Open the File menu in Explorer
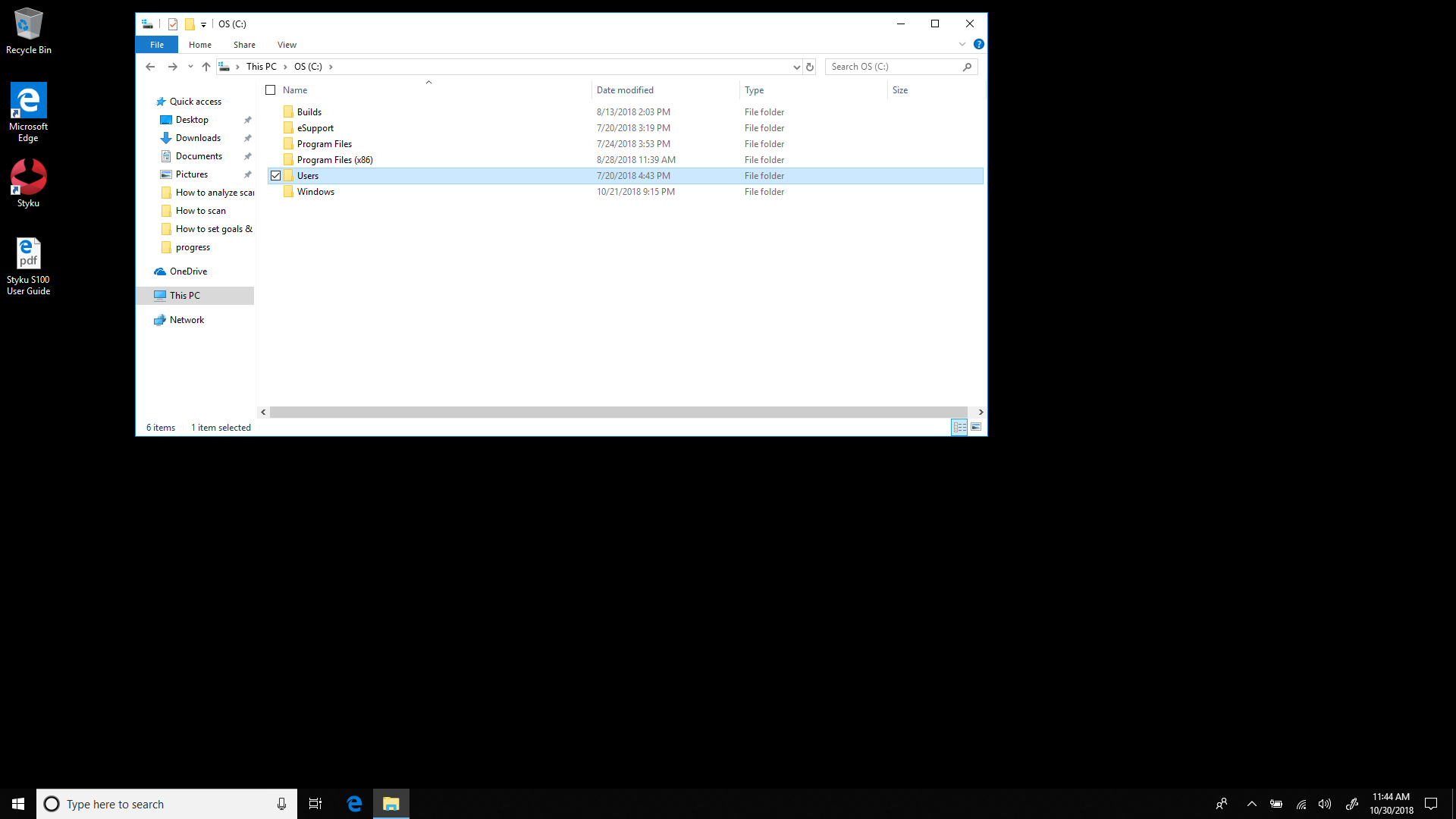 [x=157, y=44]
